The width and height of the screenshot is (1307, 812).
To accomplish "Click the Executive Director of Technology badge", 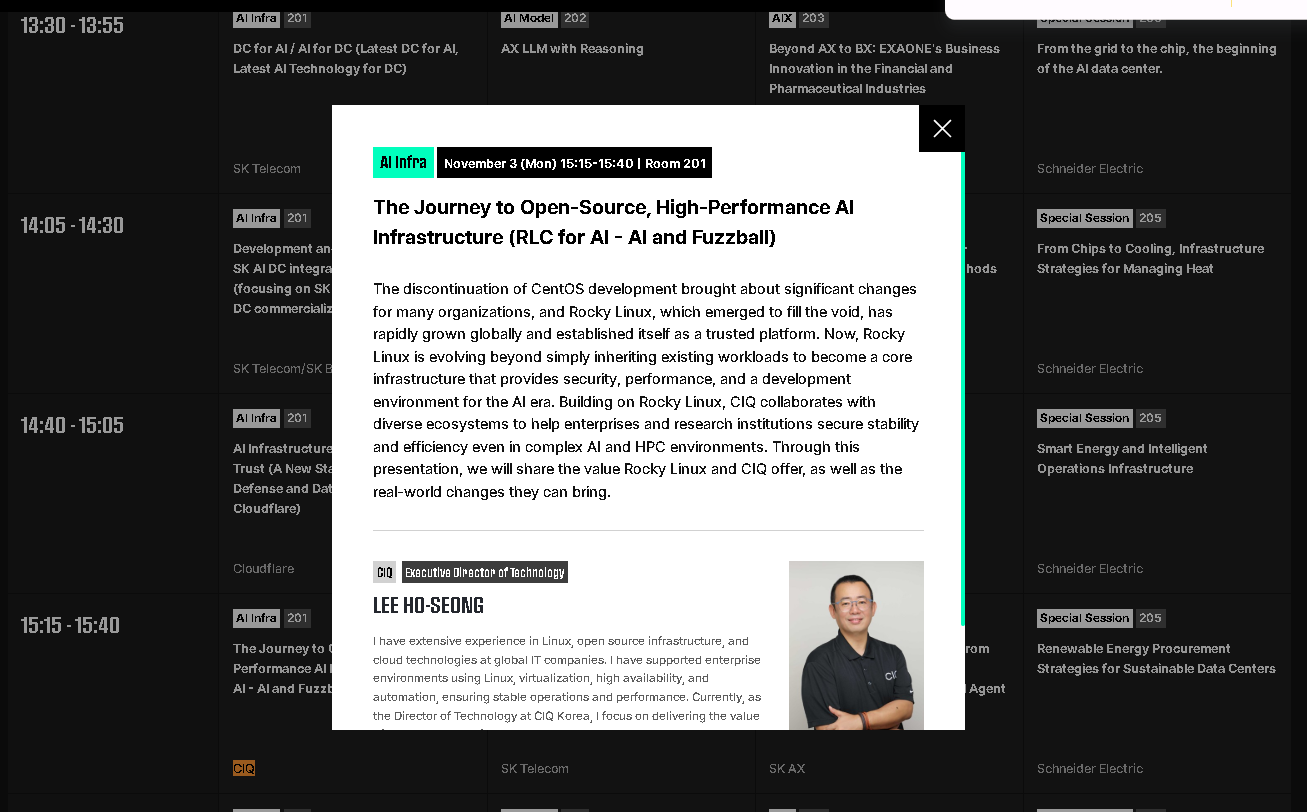I will click(x=484, y=572).
